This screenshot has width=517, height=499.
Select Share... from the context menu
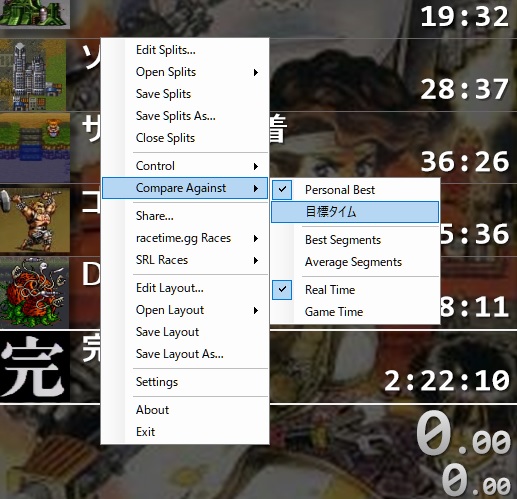185,216
